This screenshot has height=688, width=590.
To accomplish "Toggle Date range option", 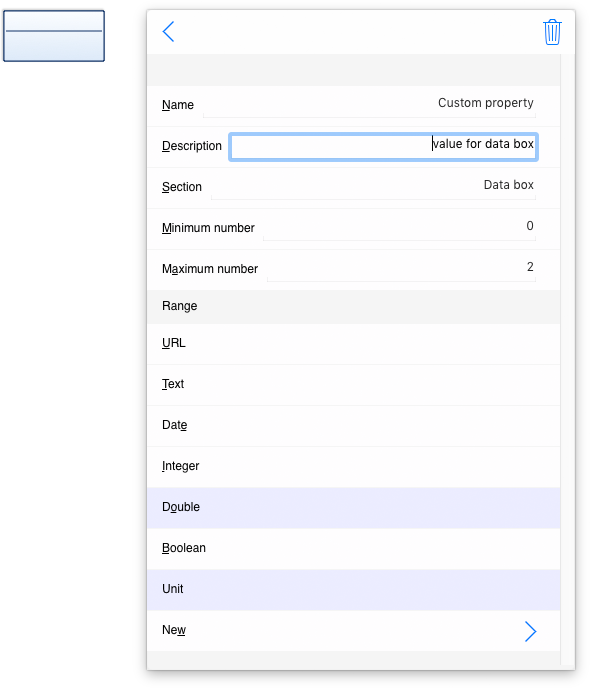I will click(x=354, y=426).
